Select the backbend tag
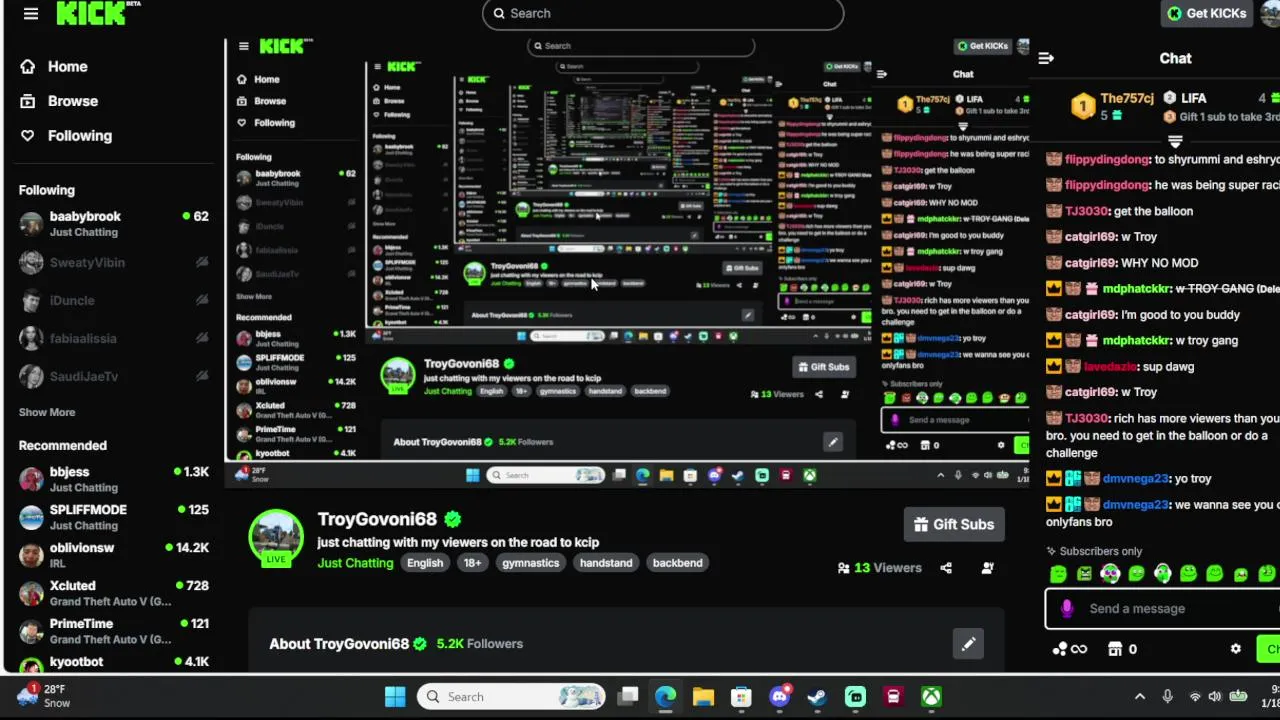Image resolution: width=1280 pixels, height=720 pixels. click(x=678, y=563)
